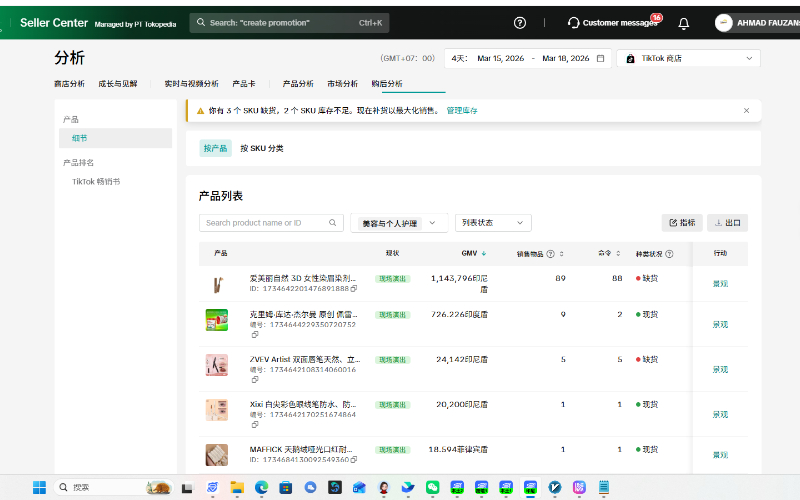This screenshot has height=500, width=800.
Task: Copy product ID 1734644229350720752
Action: click(x=255, y=335)
